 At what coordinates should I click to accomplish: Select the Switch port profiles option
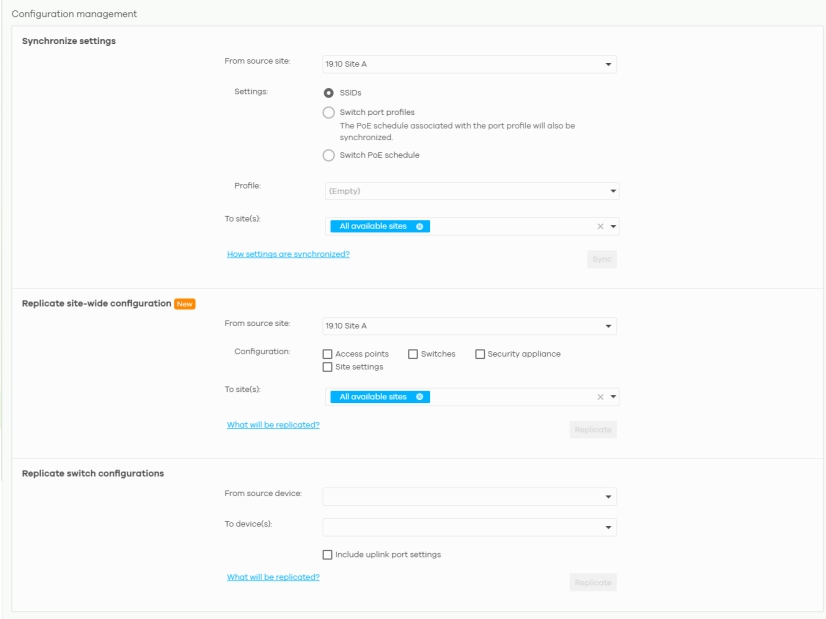click(328, 113)
